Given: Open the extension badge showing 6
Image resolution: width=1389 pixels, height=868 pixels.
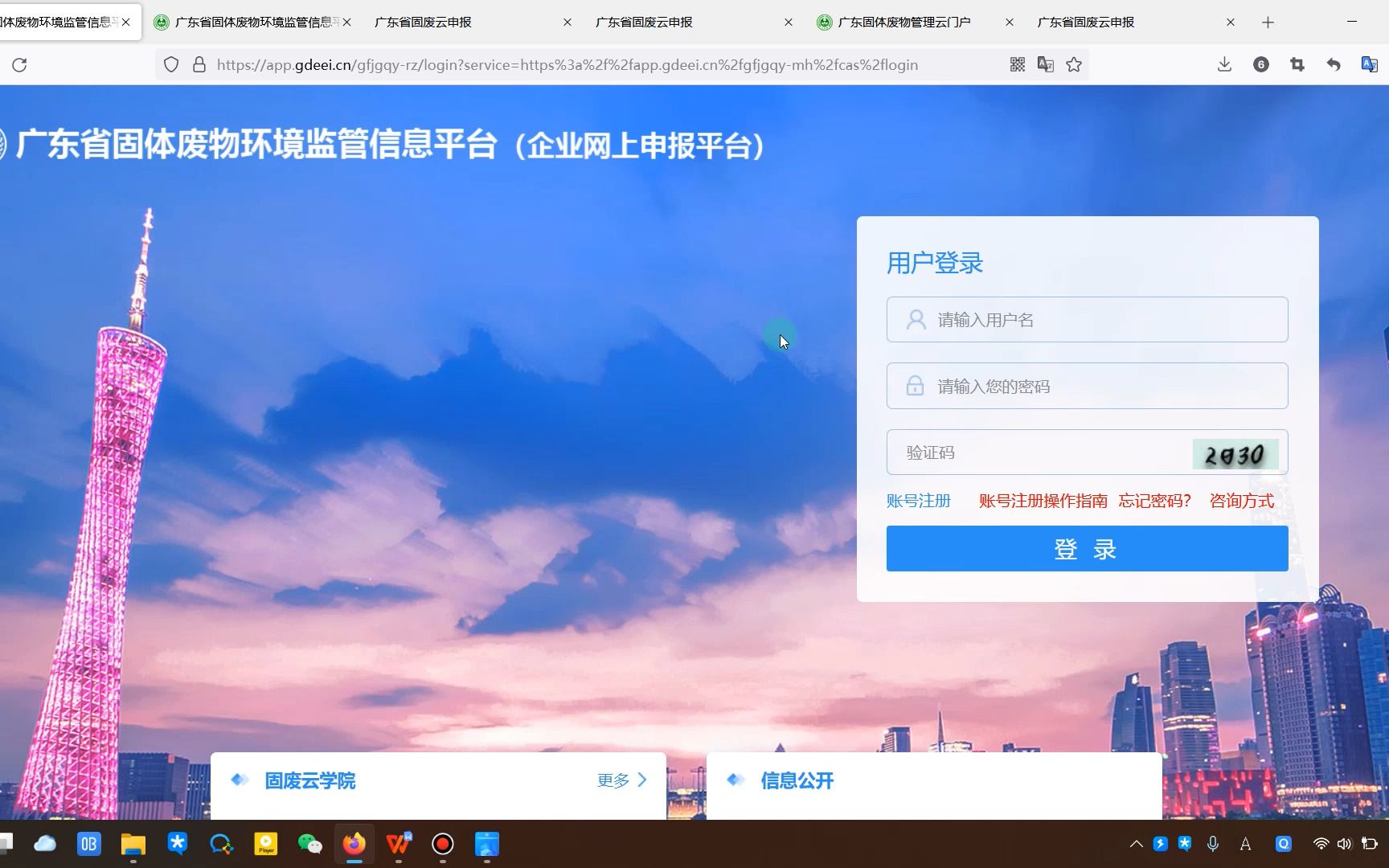Looking at the screenshot, I should click(1261, 65).
